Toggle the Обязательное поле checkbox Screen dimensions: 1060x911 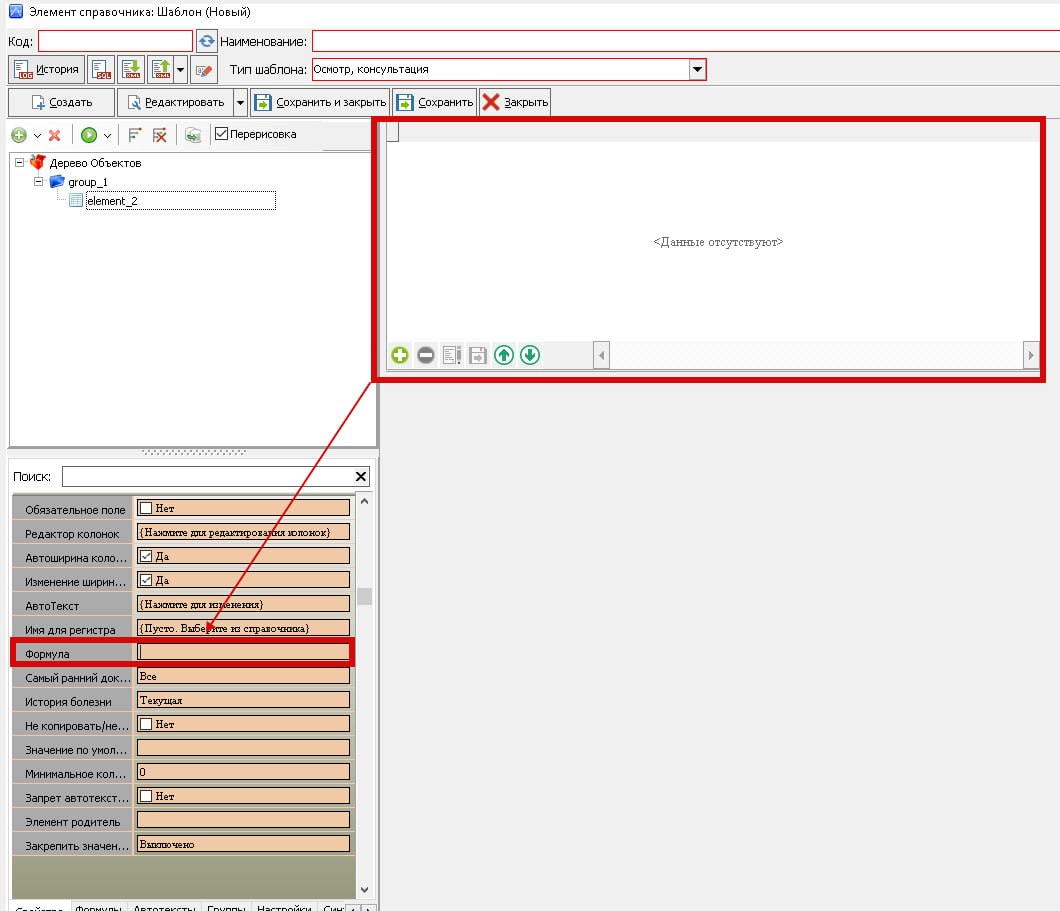click(145, 508)
